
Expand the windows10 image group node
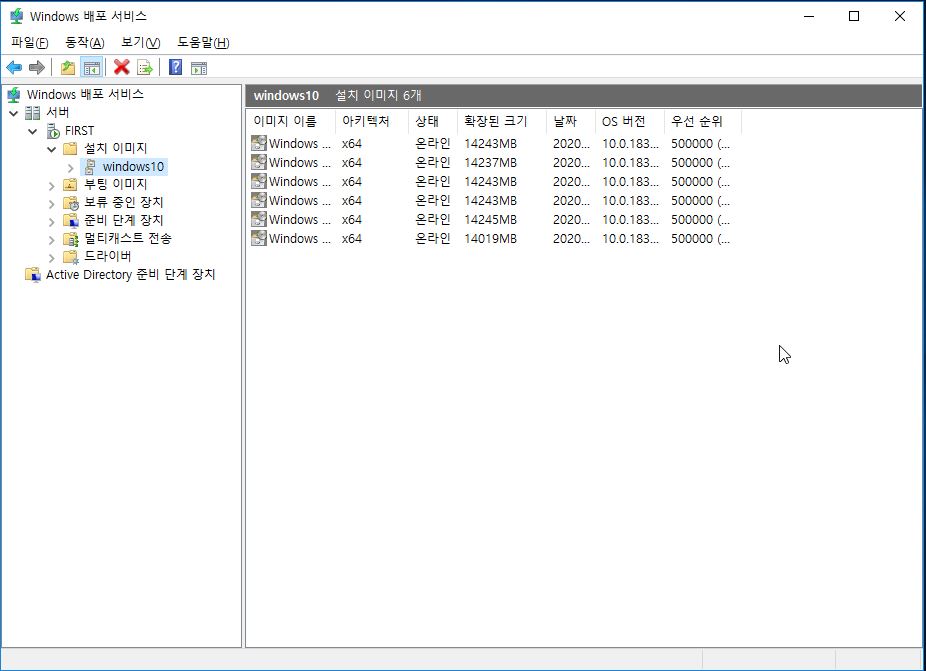pos(71,168)
